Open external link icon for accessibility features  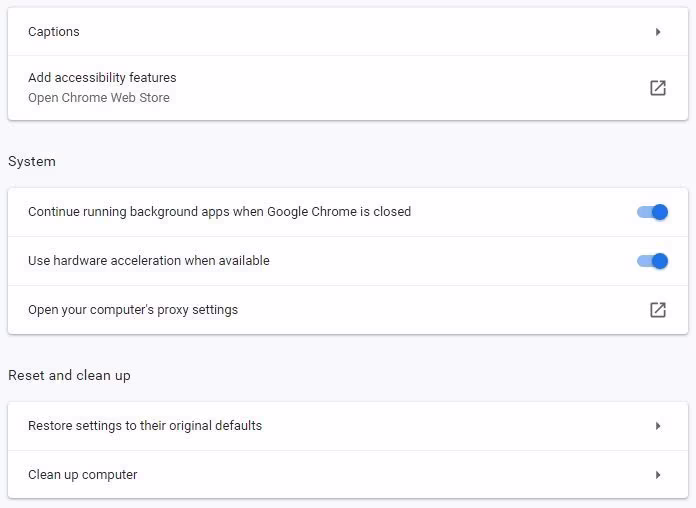pyautogui.click(x=657, y=88)
